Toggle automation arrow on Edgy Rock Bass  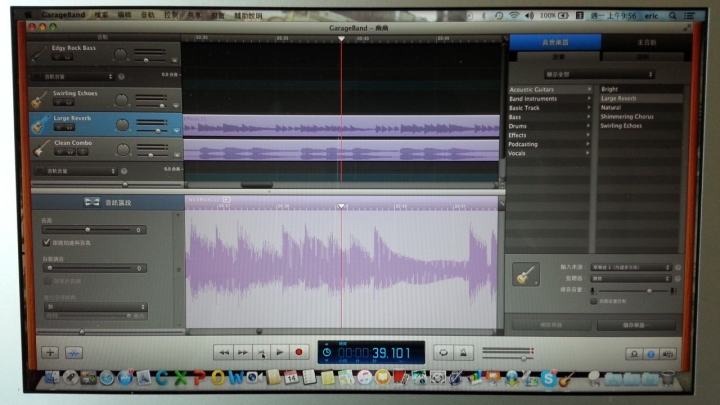(174, 60)
